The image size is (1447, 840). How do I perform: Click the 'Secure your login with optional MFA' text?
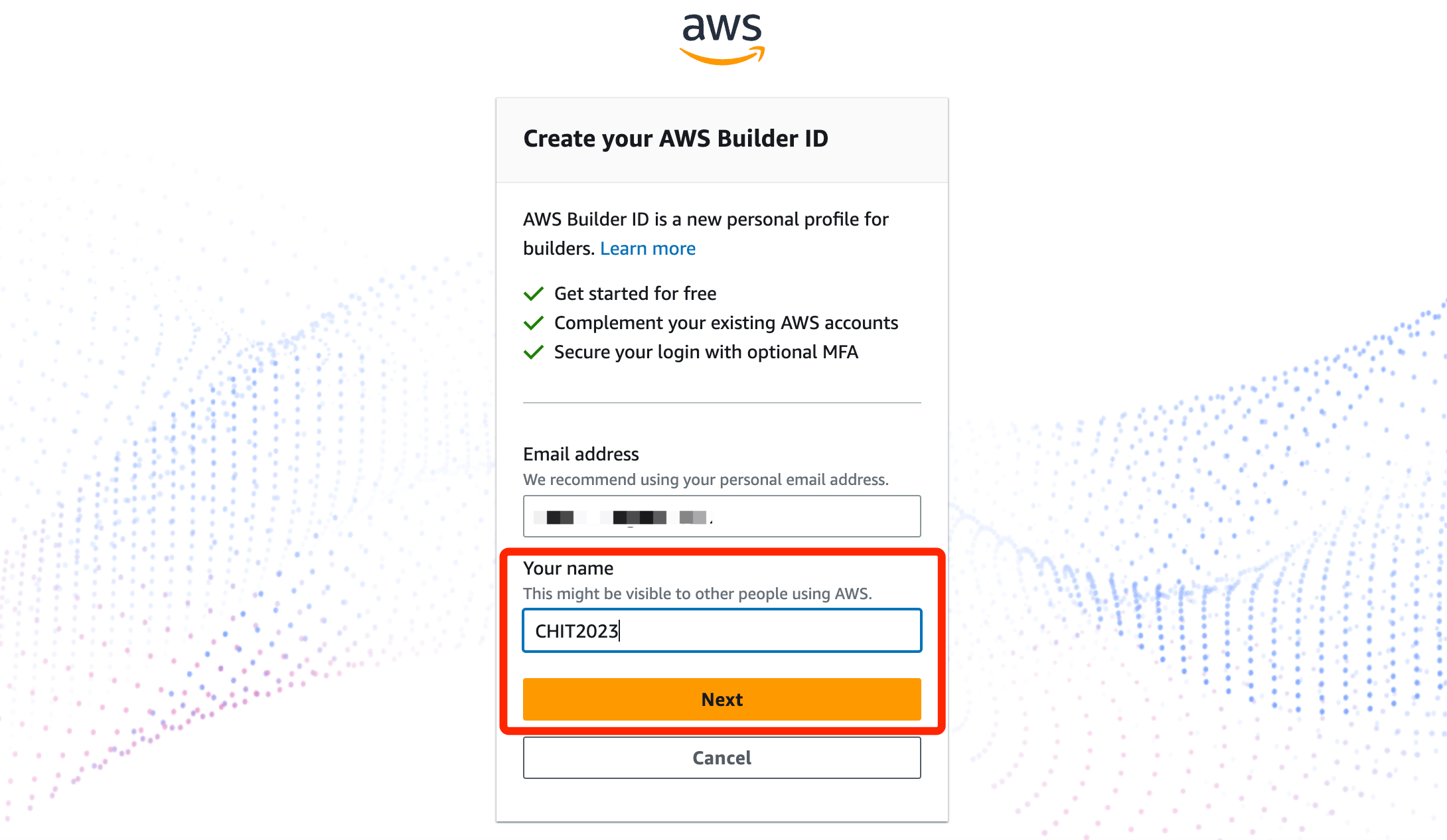pos(706,352)
